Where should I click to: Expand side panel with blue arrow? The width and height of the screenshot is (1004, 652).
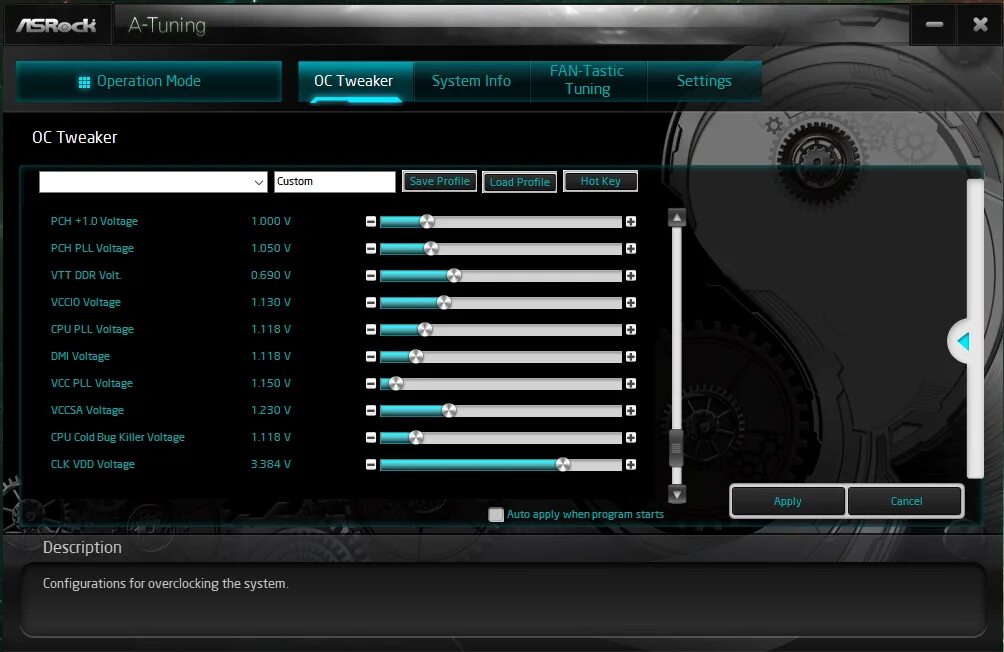(964, 341)
